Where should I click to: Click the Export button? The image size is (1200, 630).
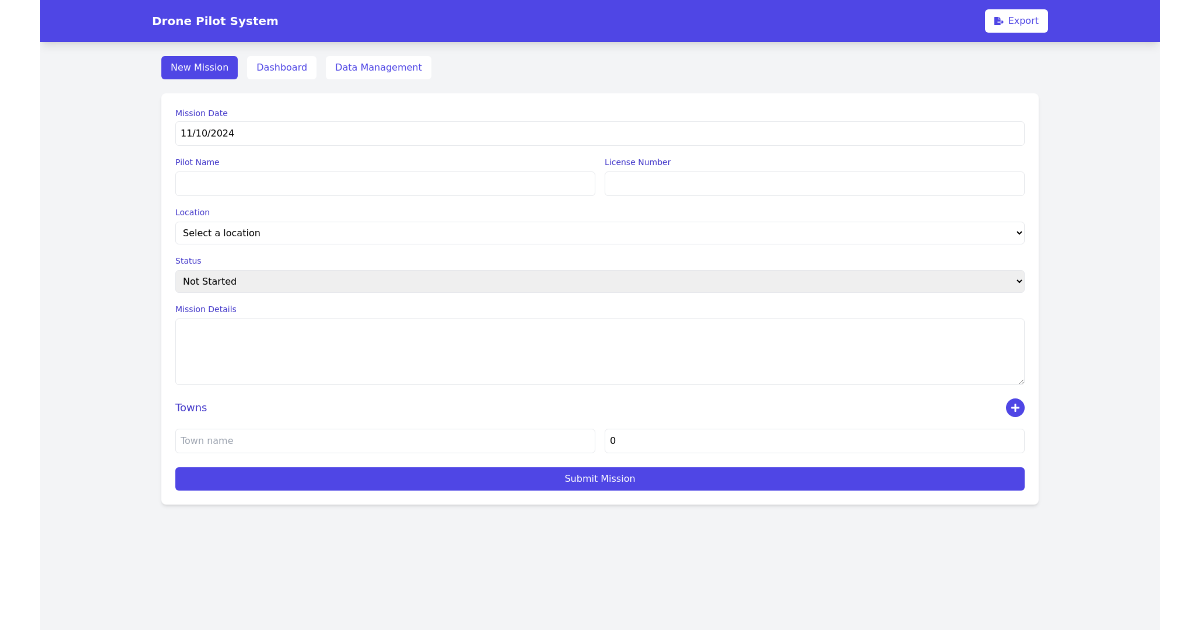(1016, 20)
